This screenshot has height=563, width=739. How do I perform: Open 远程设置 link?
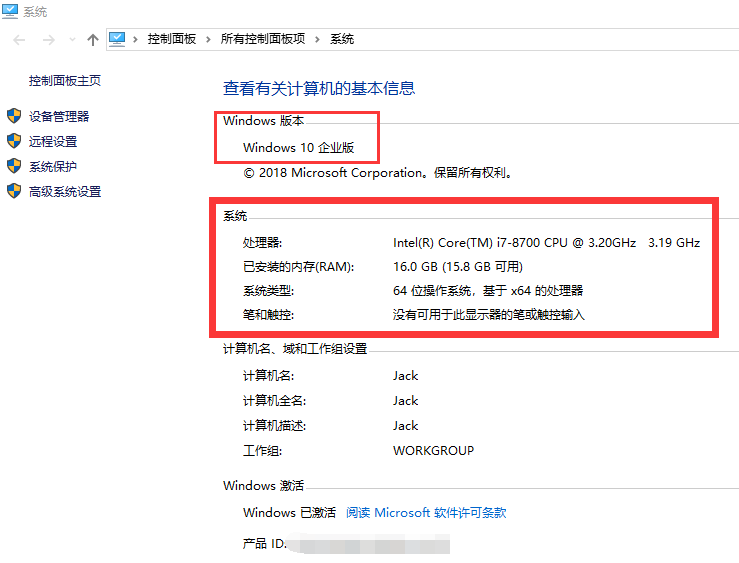(x=53, y=141)
